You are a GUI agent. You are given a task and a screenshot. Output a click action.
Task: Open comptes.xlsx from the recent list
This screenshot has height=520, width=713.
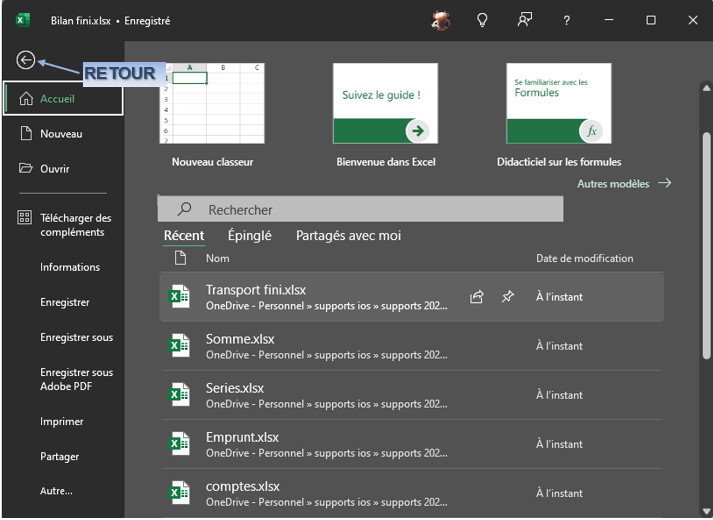point(412,493)
